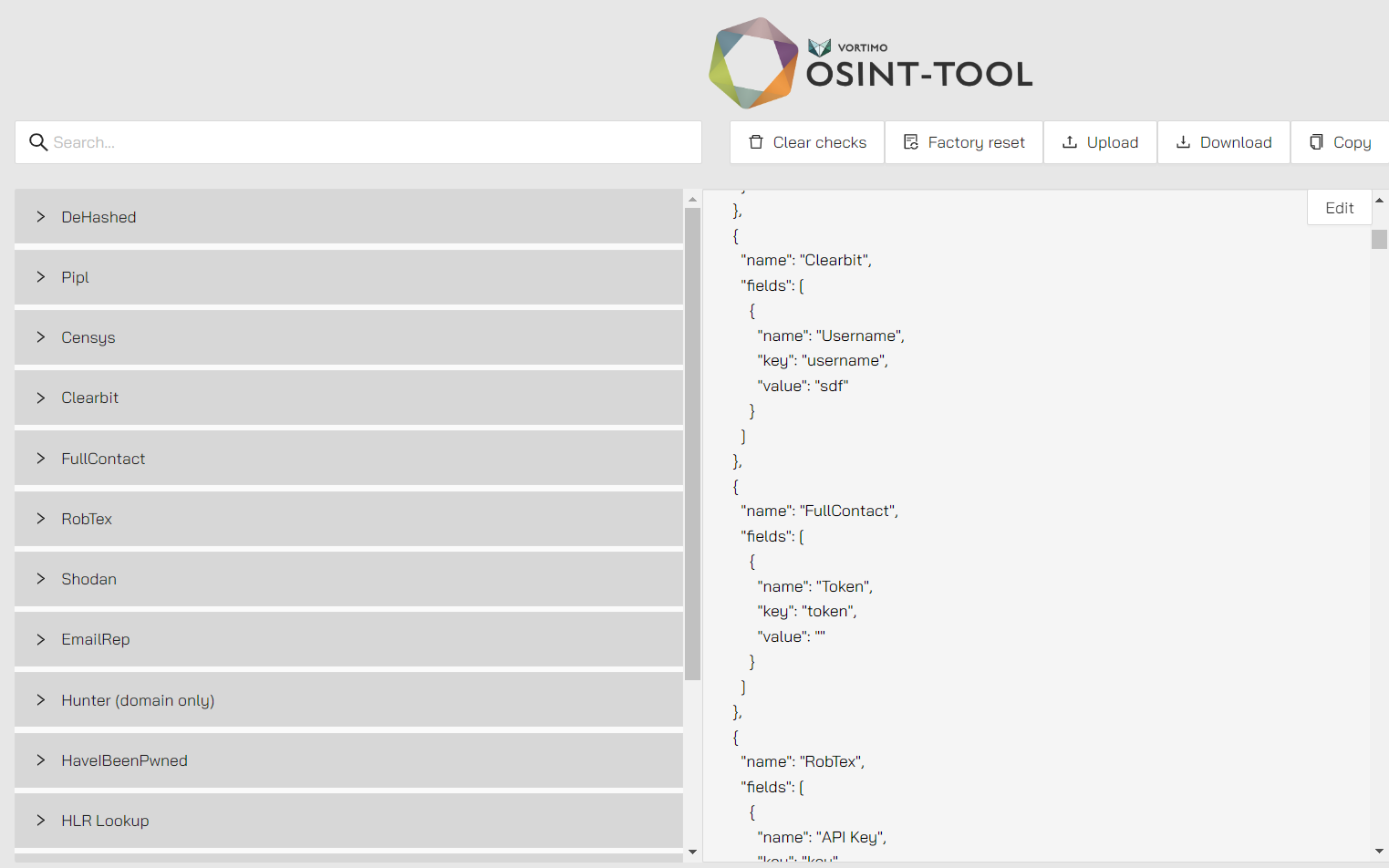Expand the FullContact chevron
The height and width of the screenshot is (868, 1389).
41,459
